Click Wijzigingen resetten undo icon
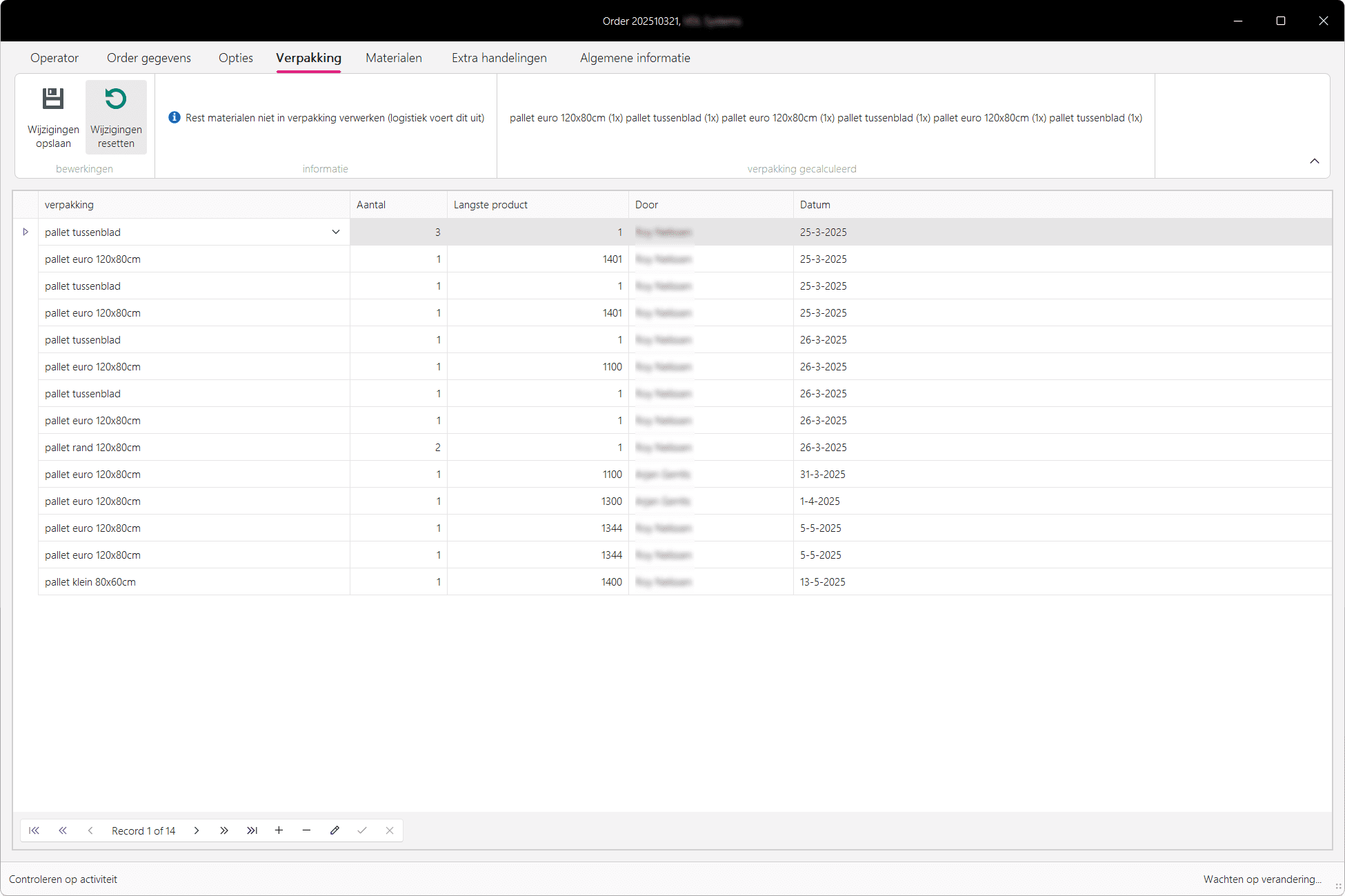This screenshot has width=1345, height=896. click(x=116, y=99)
